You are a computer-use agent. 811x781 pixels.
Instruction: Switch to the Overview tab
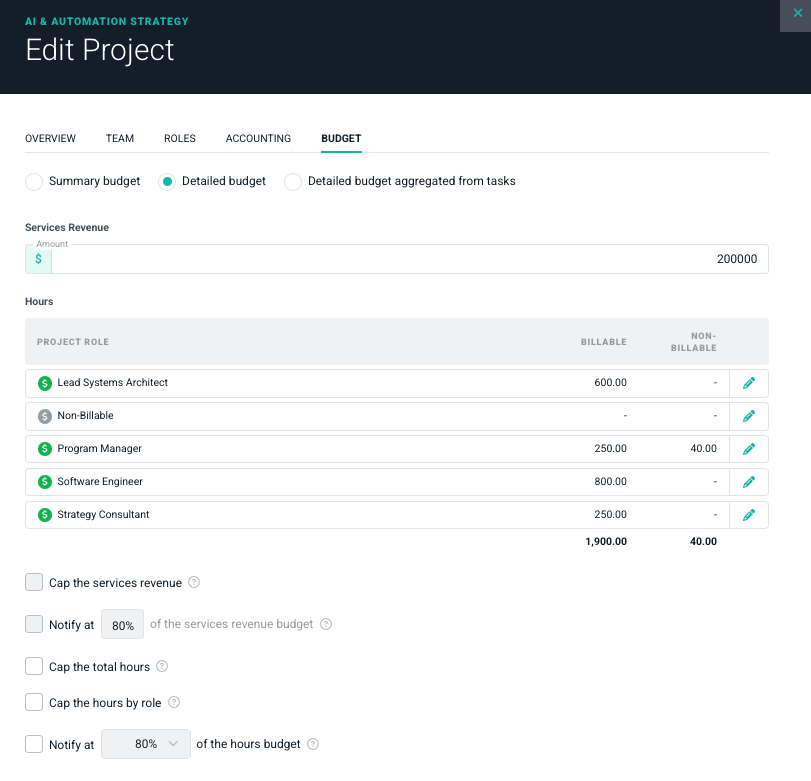click(x=50, y=139)
